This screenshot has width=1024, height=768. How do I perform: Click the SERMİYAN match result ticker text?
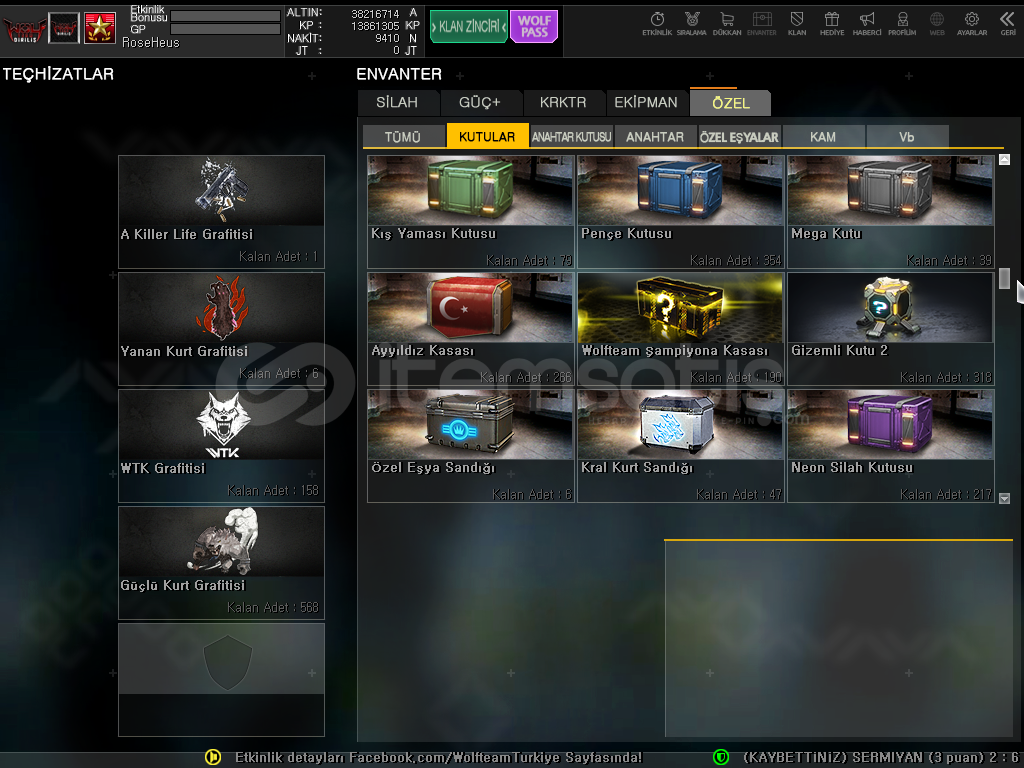(883, 757)
